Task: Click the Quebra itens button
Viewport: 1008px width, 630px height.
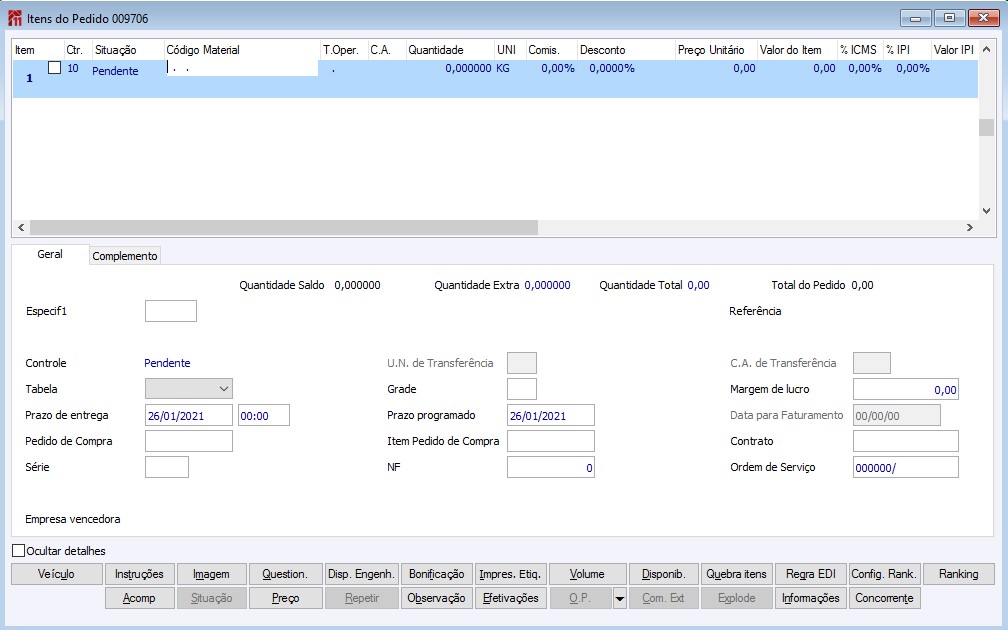Action: 737,574
